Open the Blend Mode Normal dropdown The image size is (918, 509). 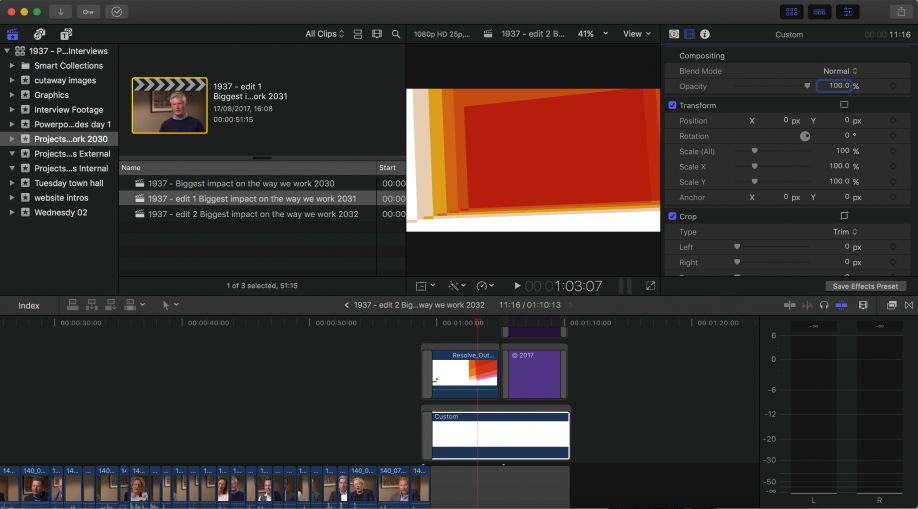click(x=839, y=71)
